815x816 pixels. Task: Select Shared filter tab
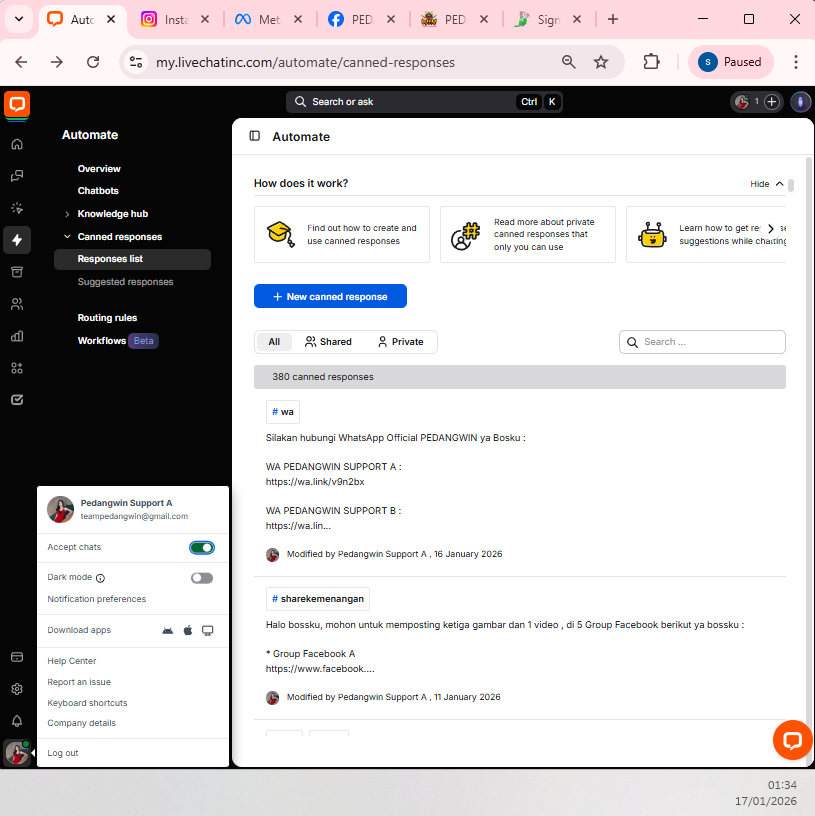(x=328, y=342)
